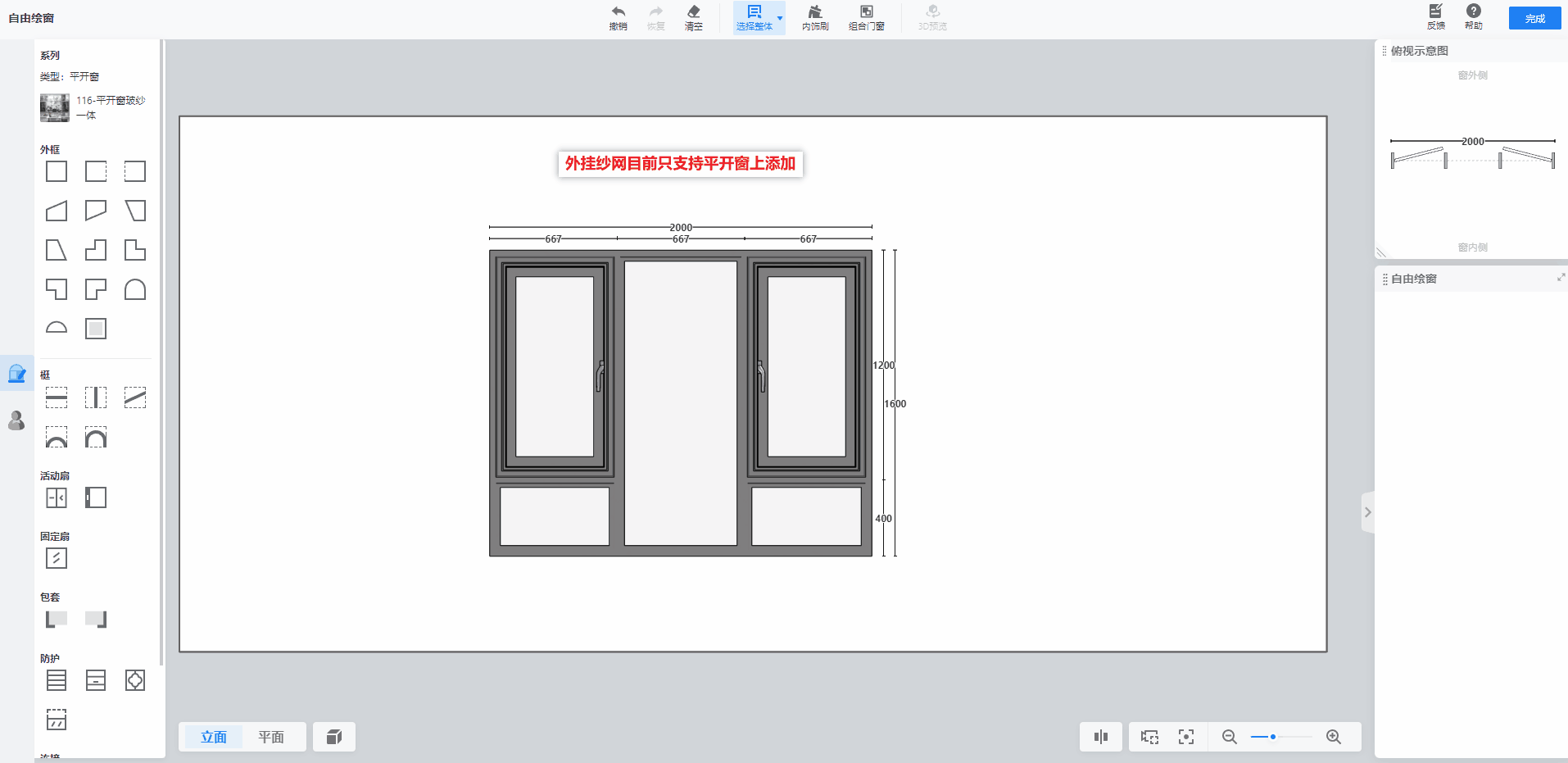Screen dimensions: 1568x763
Task: Click the 撤销 (undo) toolbar icon
Action: coord(618,17)
